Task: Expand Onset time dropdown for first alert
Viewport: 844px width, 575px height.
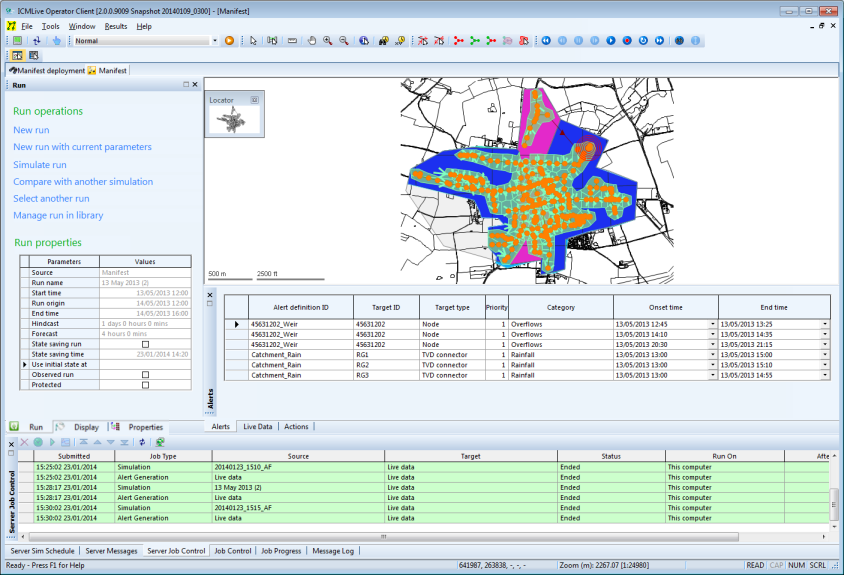Action: point(712,325)
